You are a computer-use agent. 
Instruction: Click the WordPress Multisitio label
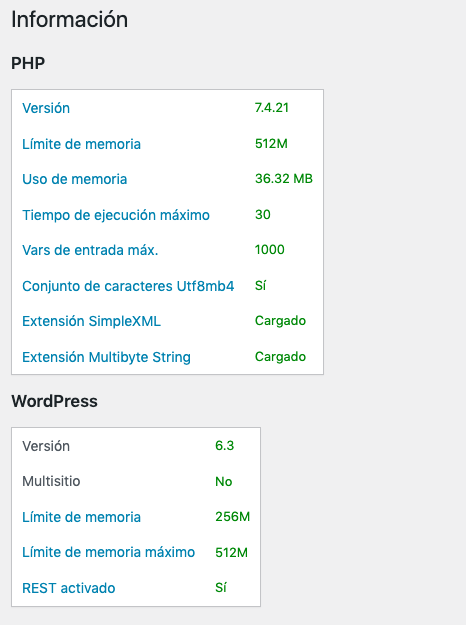pos(51,481)
